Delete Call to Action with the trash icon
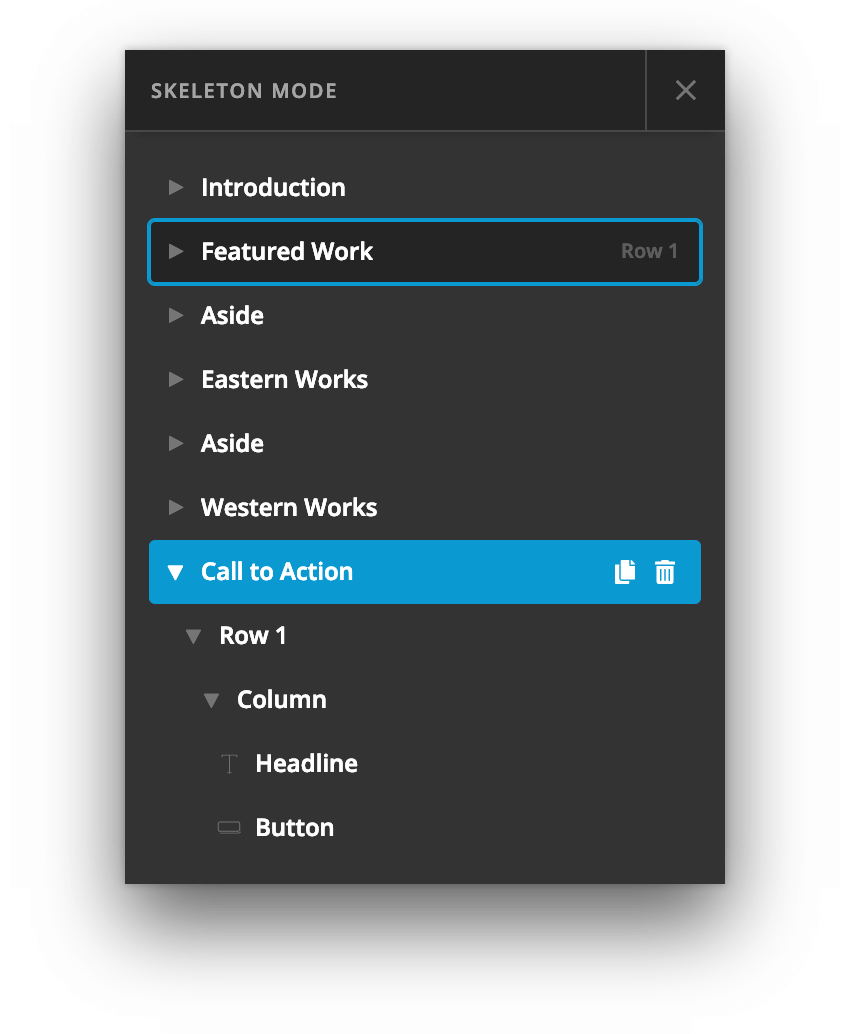 click(x=665, y=572)
